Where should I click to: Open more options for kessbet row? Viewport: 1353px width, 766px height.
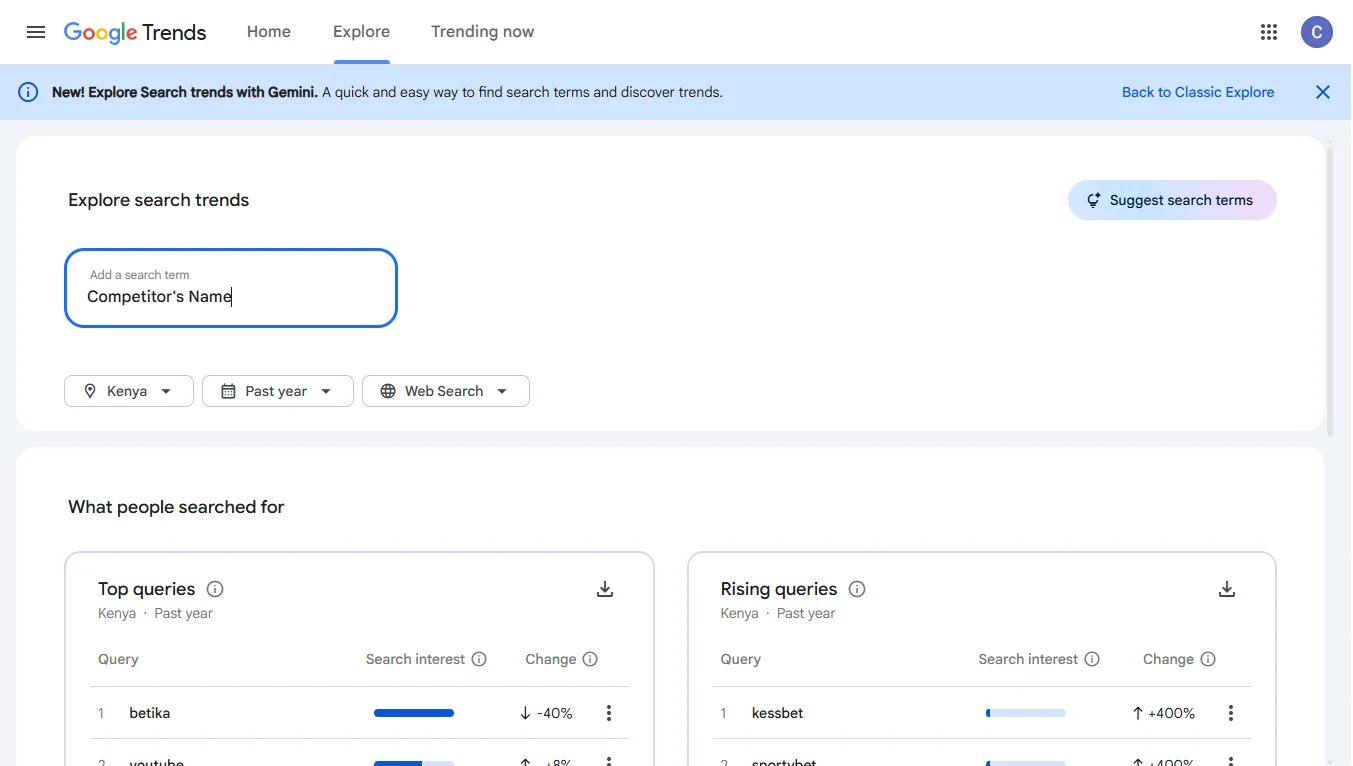[1231, 713]
